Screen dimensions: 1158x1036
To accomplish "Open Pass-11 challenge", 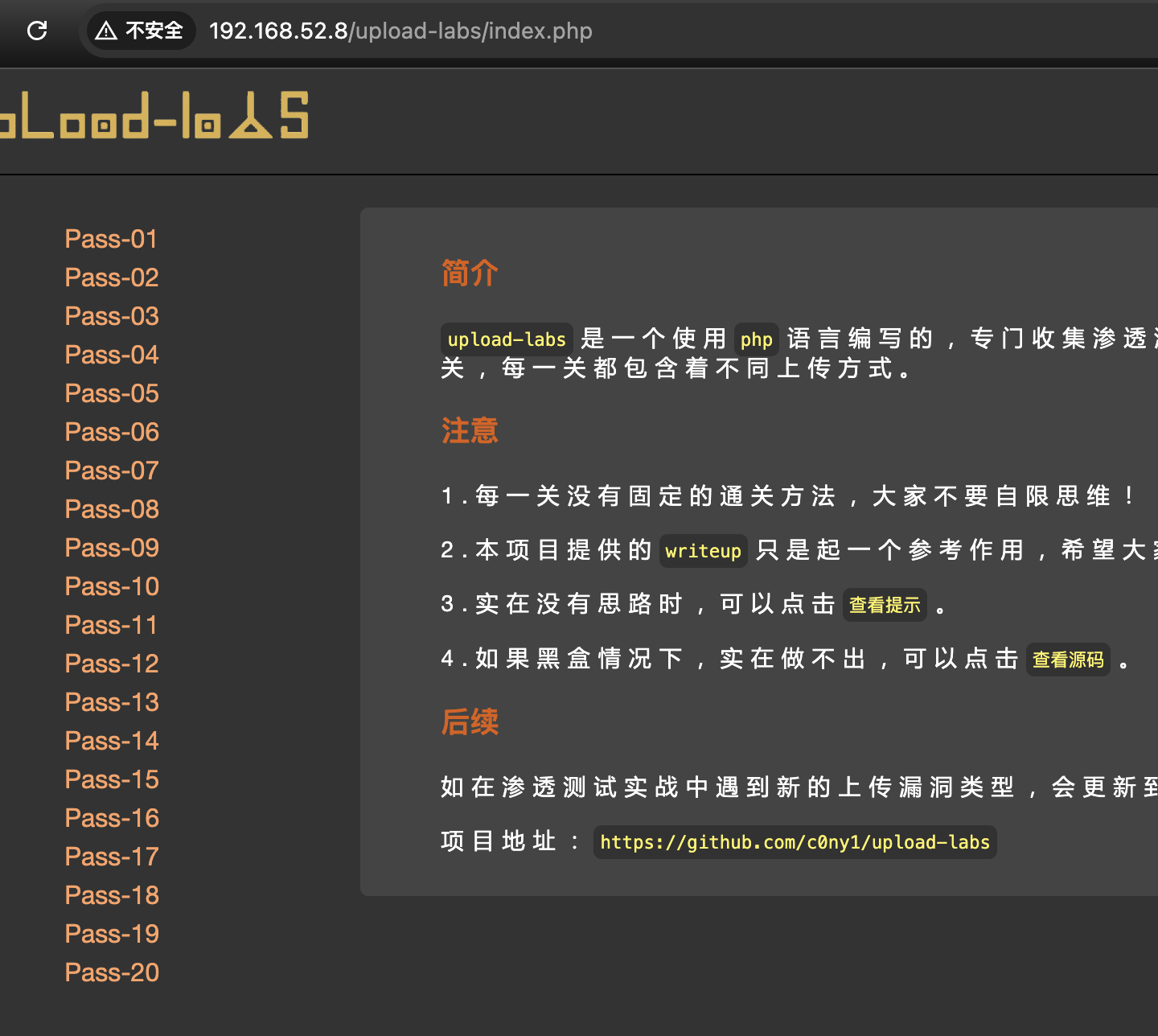I will pyautogui.click(x=111, y=625).
